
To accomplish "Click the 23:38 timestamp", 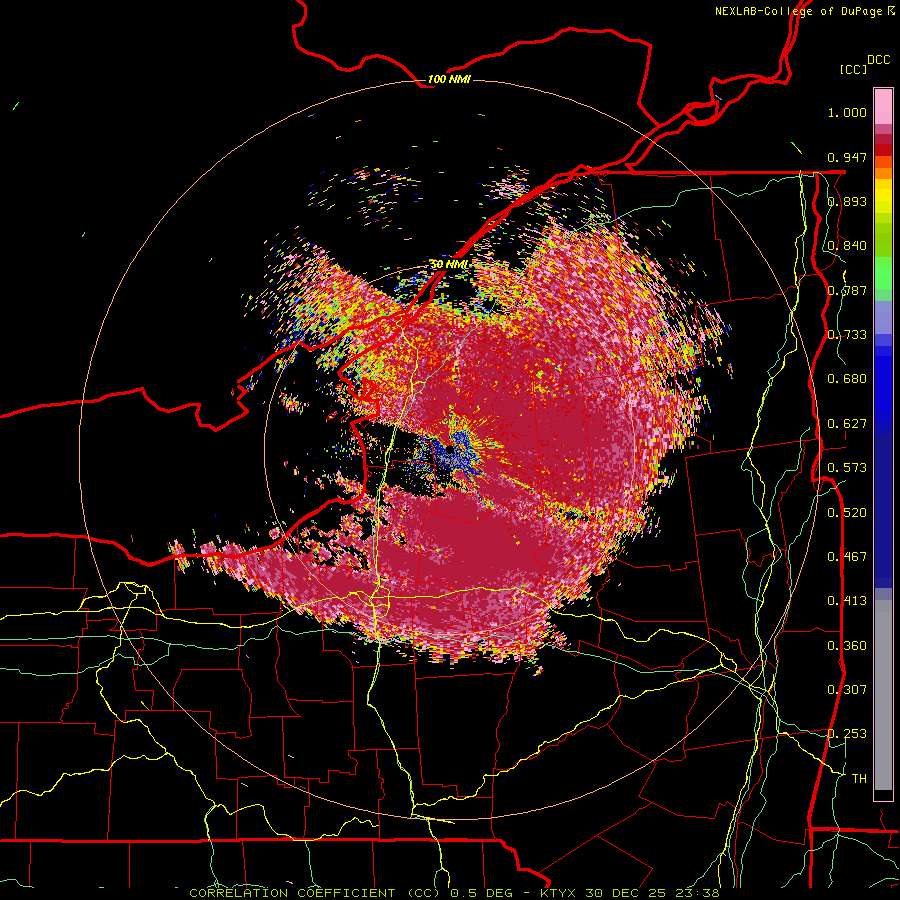I will [696, 893].
